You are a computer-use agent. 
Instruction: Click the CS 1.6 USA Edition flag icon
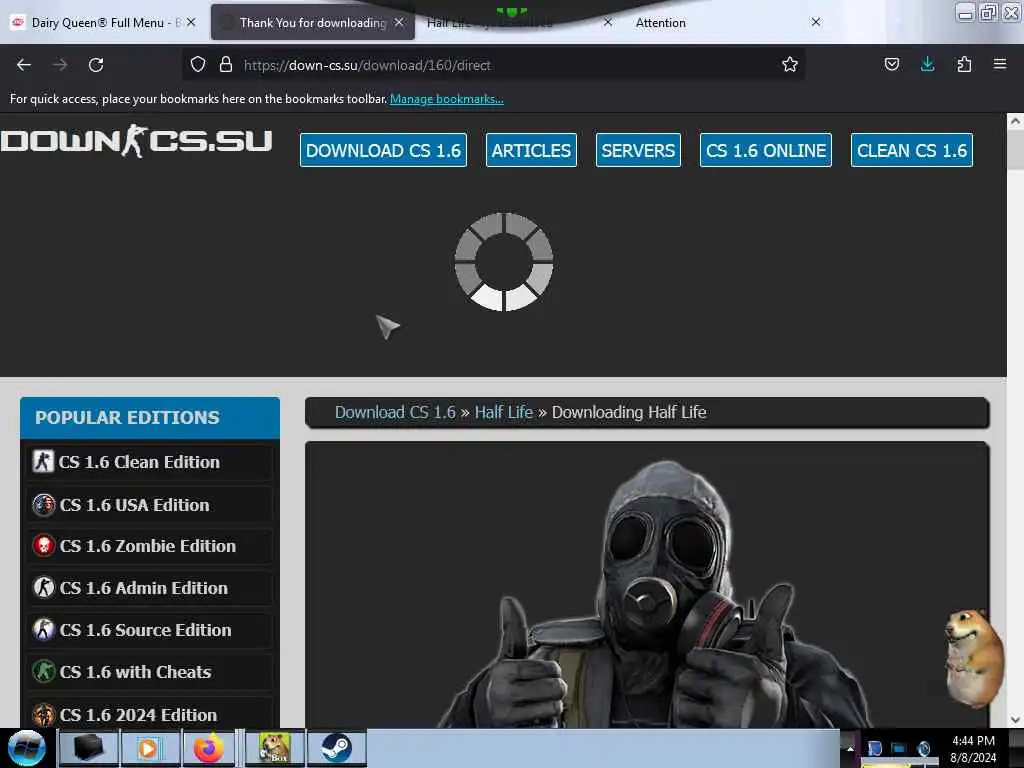44,505
